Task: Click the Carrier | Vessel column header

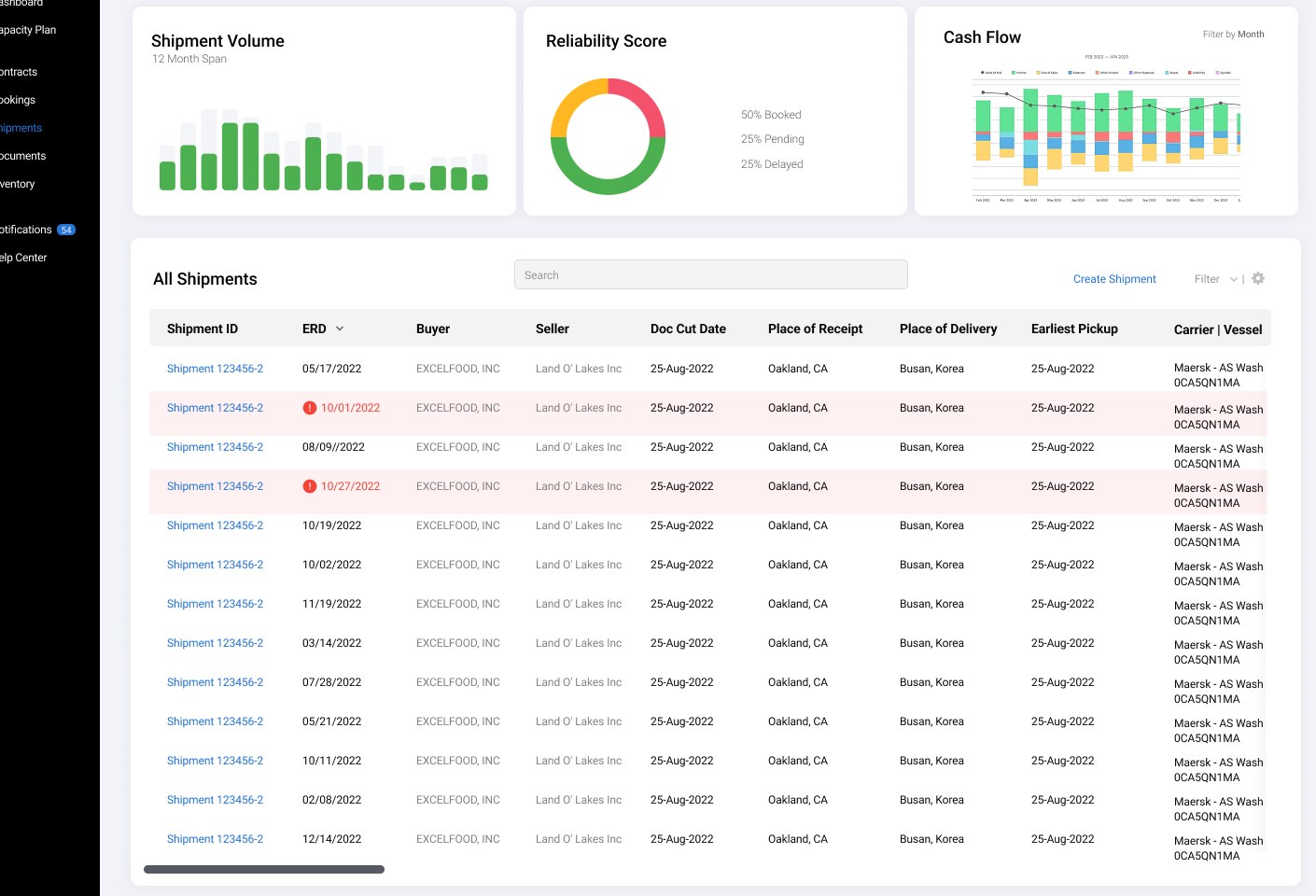Action: point(1218,329)
